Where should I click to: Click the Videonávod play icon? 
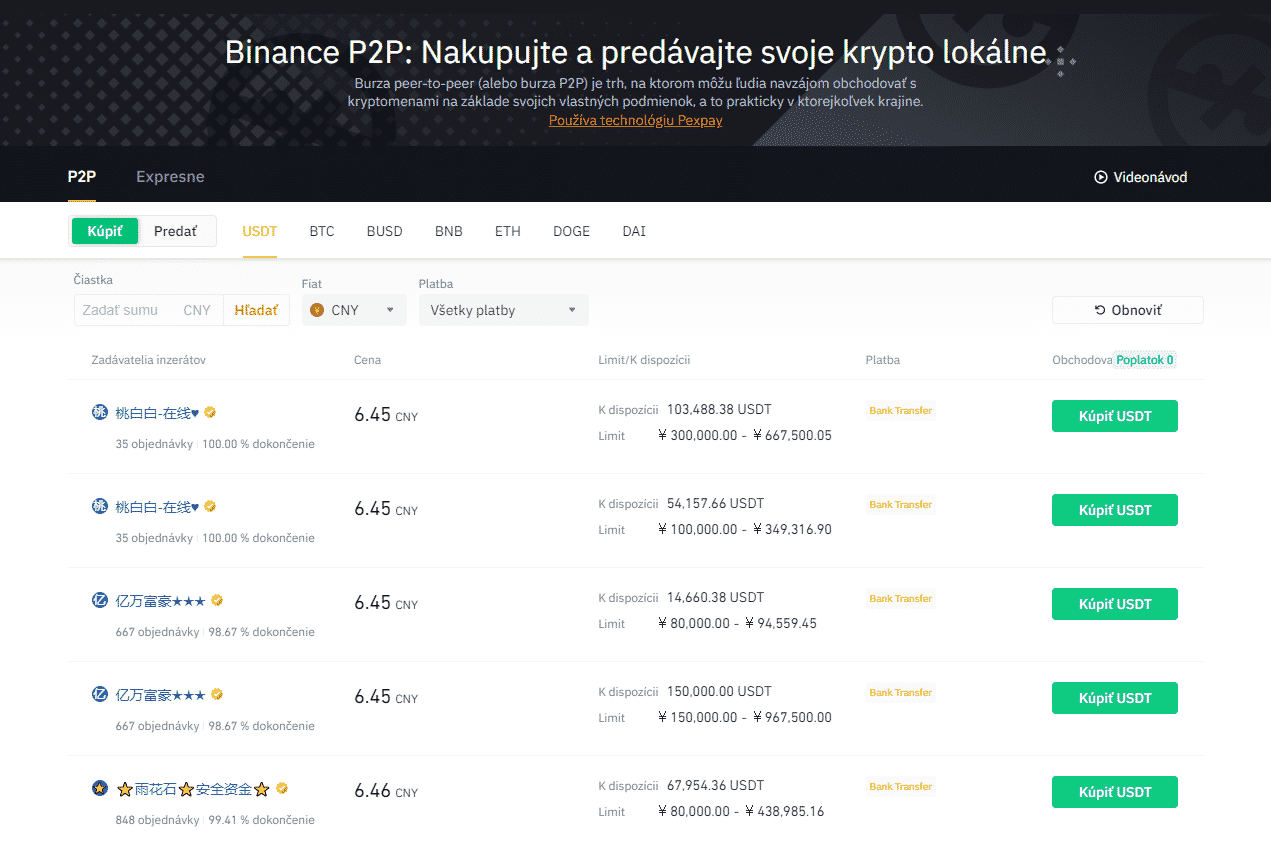[x=1101, y=177]
